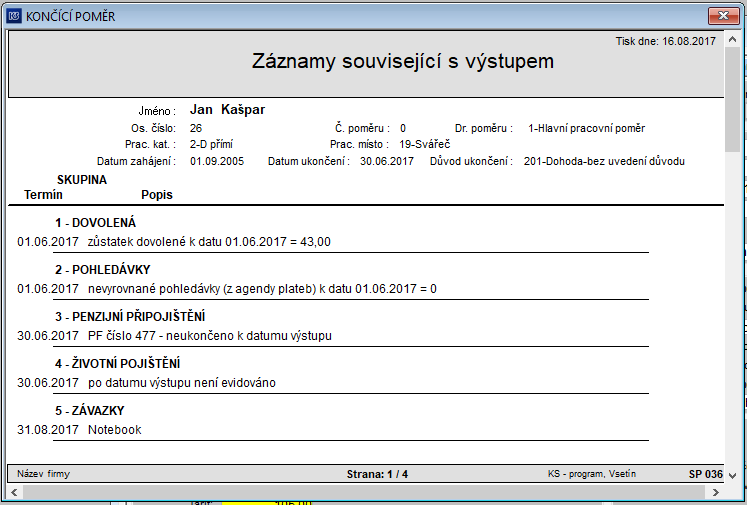Click work category '2-D přímí'

pyautogui.click(x=211, y=144)
